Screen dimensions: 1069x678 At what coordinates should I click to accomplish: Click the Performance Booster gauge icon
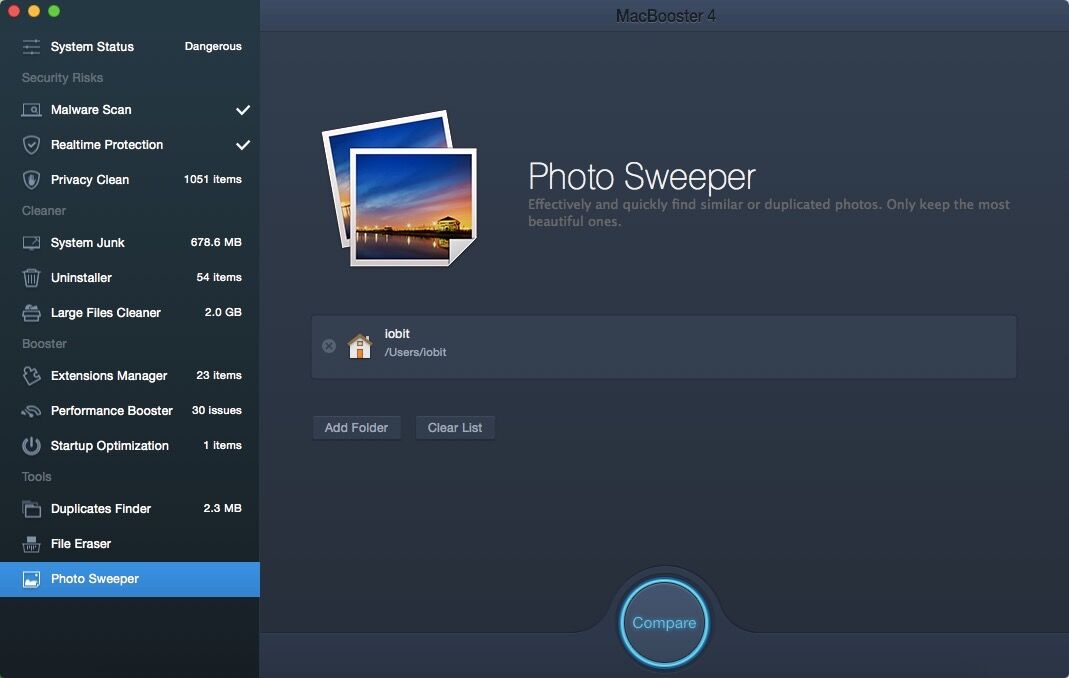pyautogui.click(x=31, y=411)
